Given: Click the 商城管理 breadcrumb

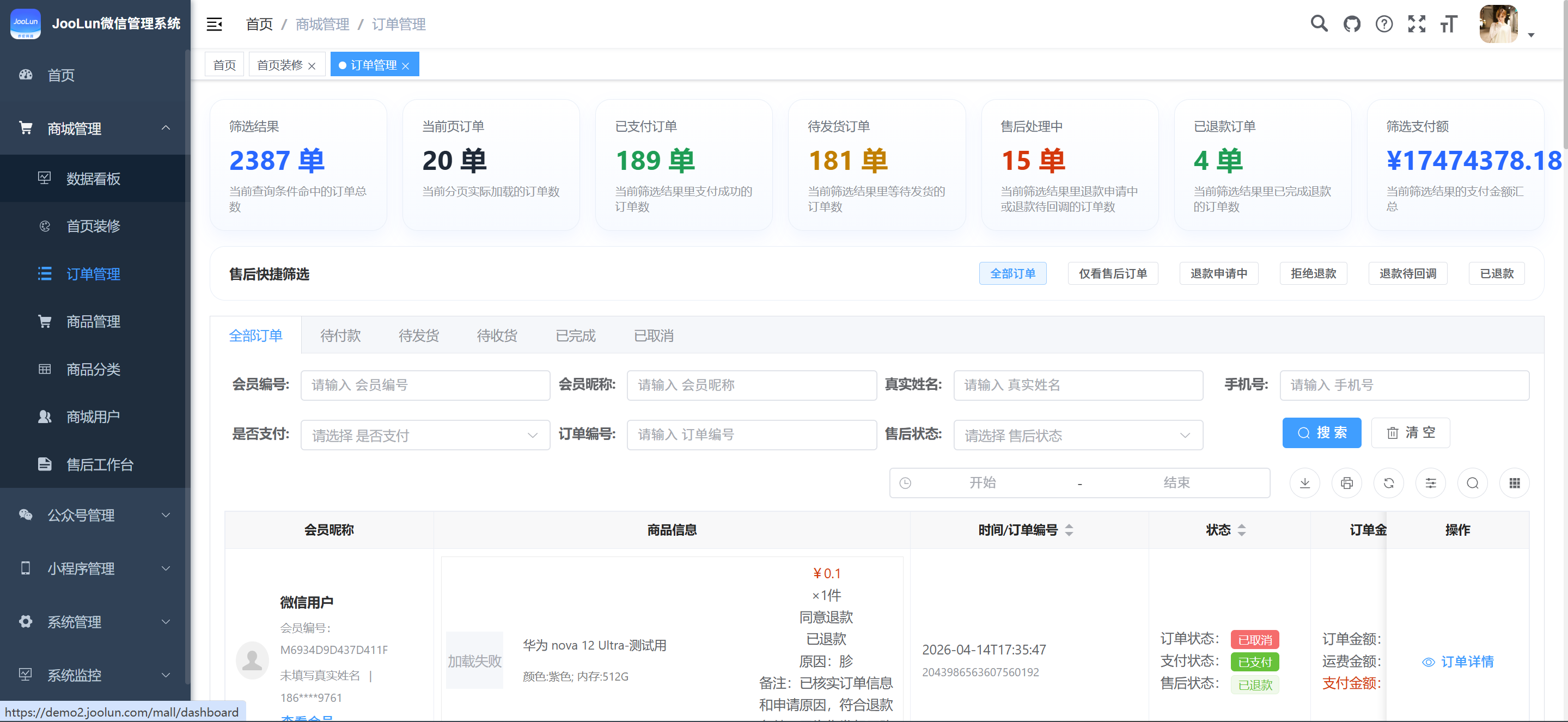Looking at the screenshot, I should 322,25.
